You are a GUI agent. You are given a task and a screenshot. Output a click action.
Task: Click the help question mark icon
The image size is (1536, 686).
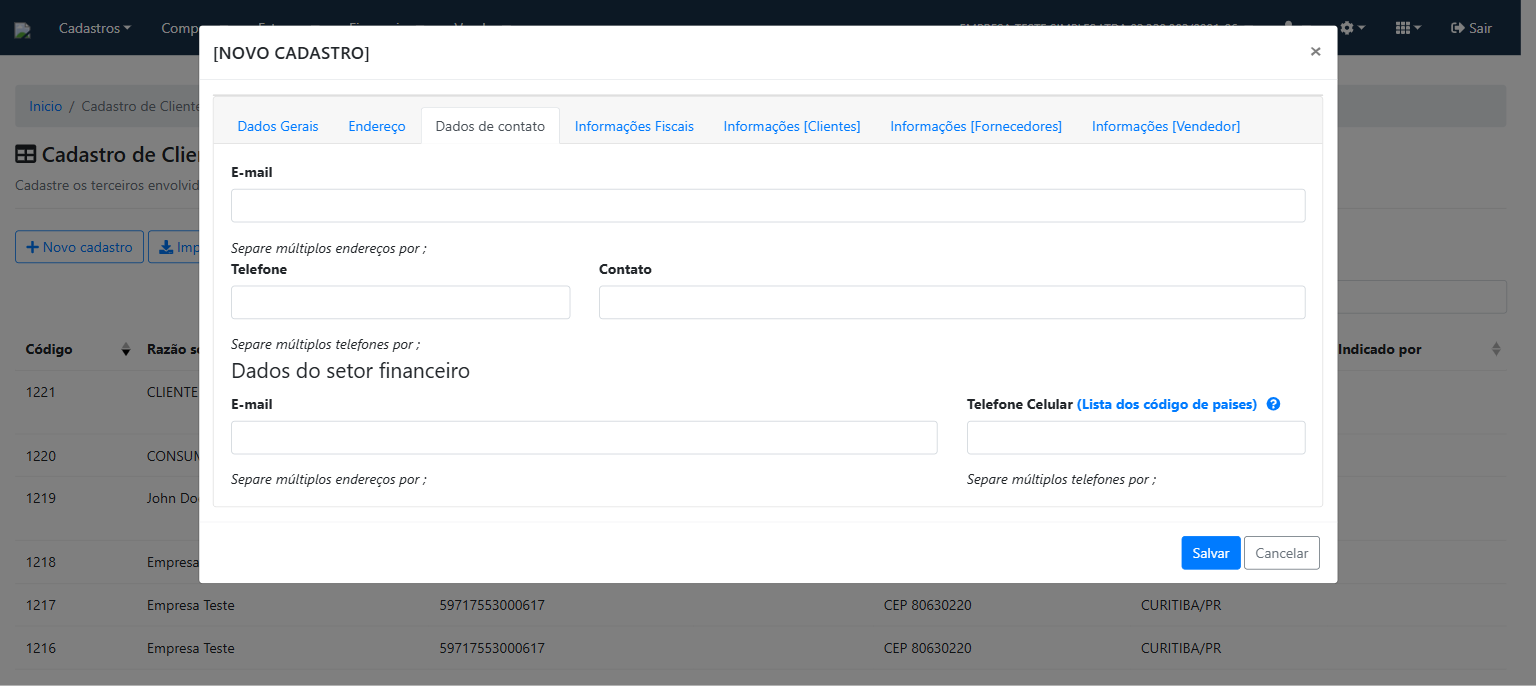(1273, 404)
